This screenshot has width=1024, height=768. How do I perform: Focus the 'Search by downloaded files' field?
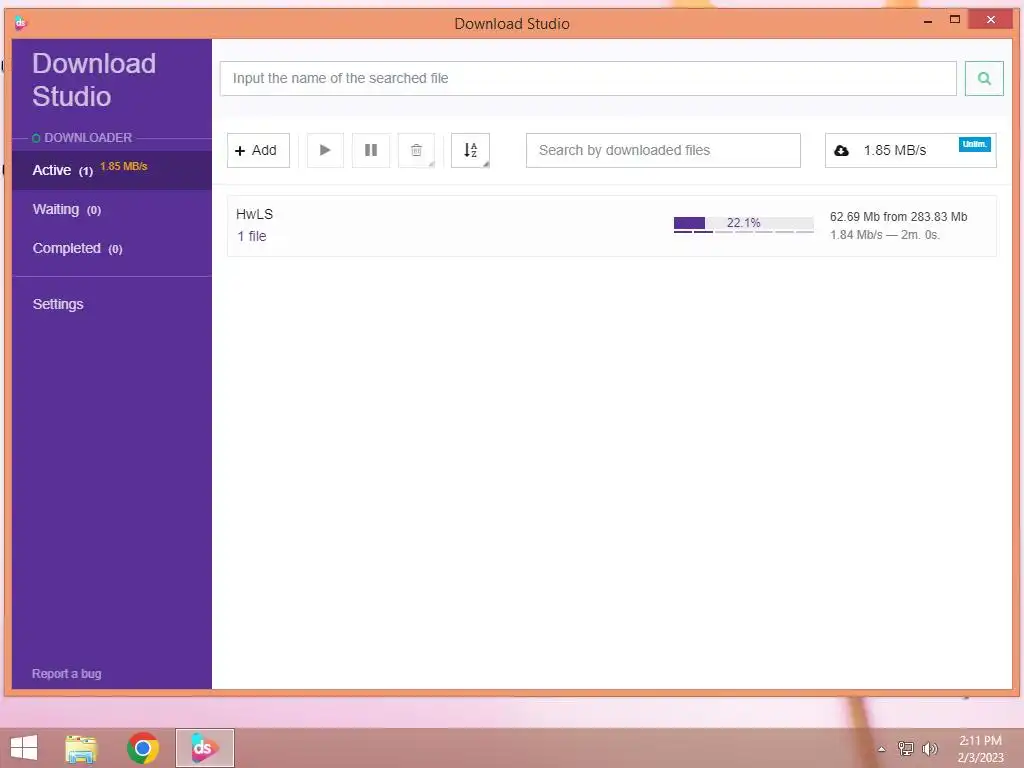663,150
